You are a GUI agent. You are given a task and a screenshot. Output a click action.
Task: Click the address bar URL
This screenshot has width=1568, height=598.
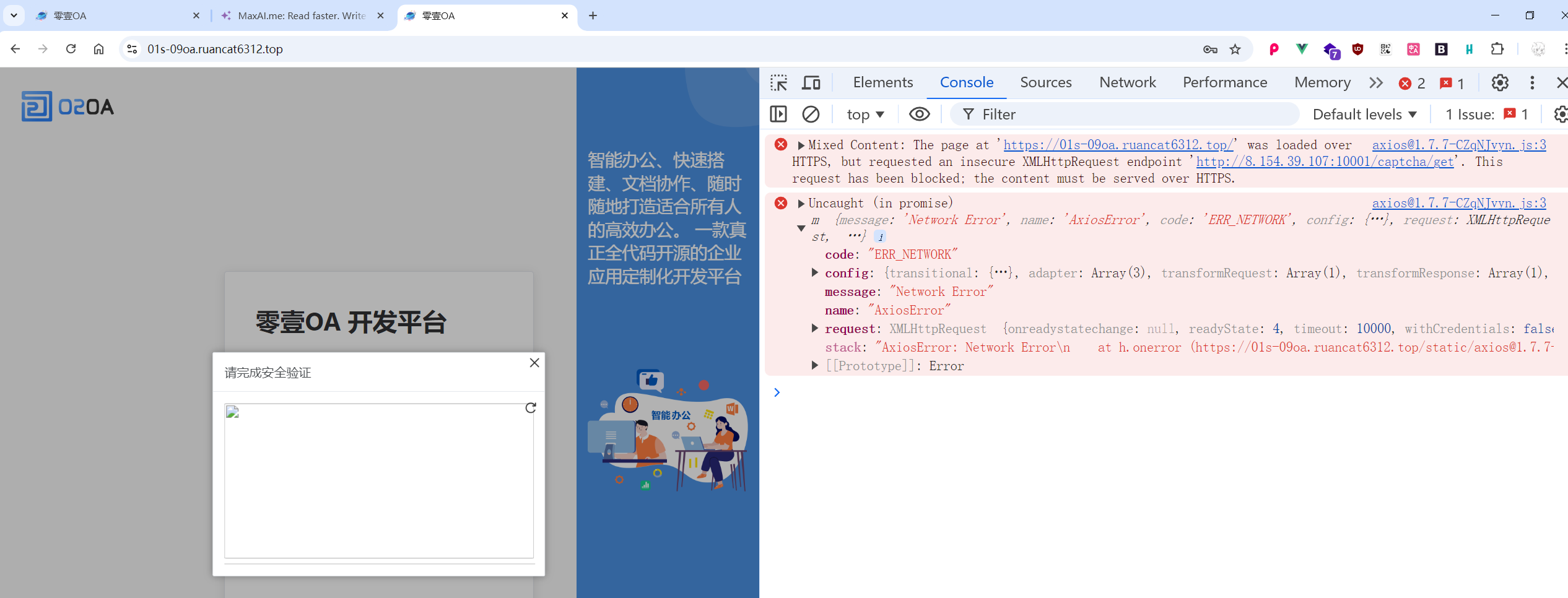click(215, 49)
